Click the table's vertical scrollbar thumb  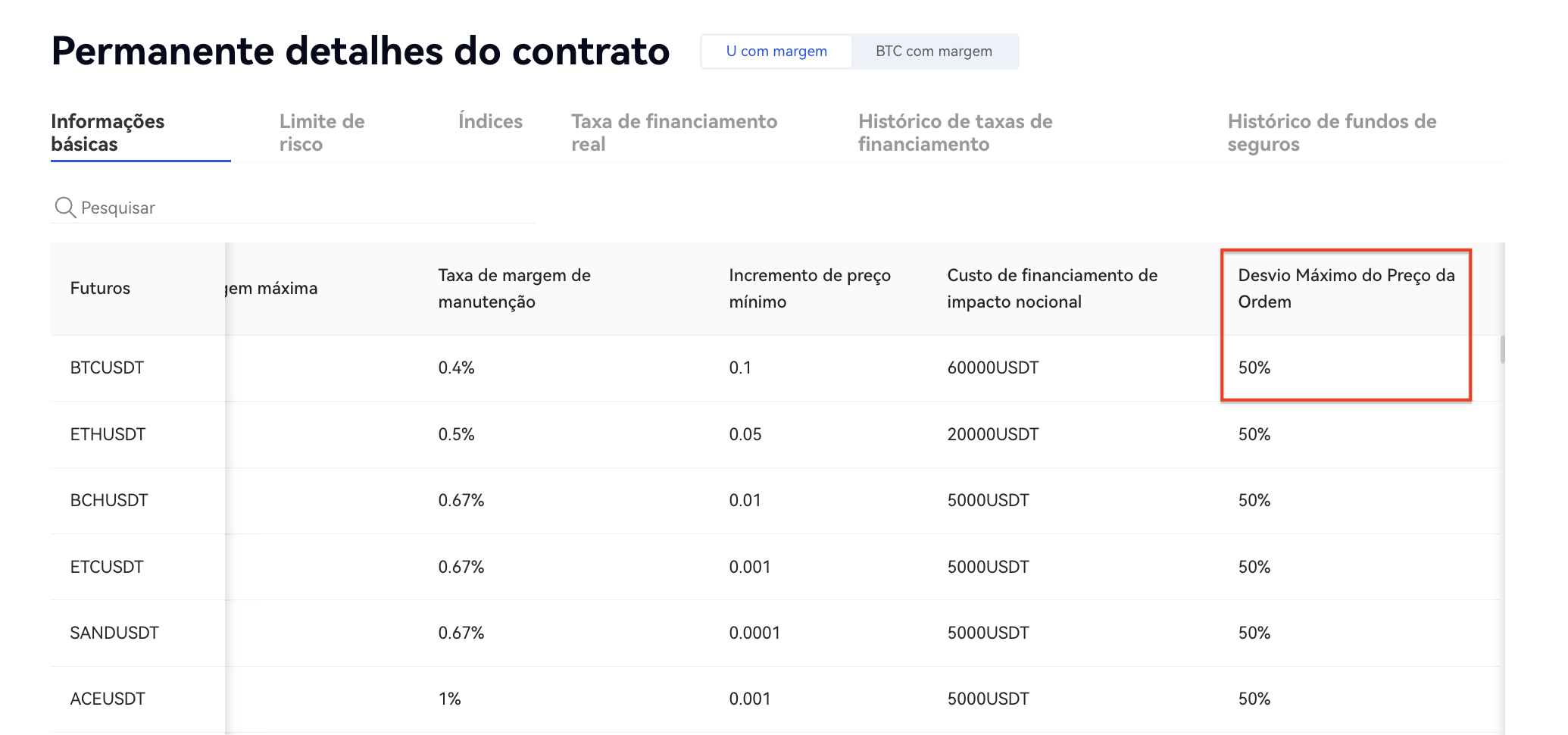[1502, 350]
